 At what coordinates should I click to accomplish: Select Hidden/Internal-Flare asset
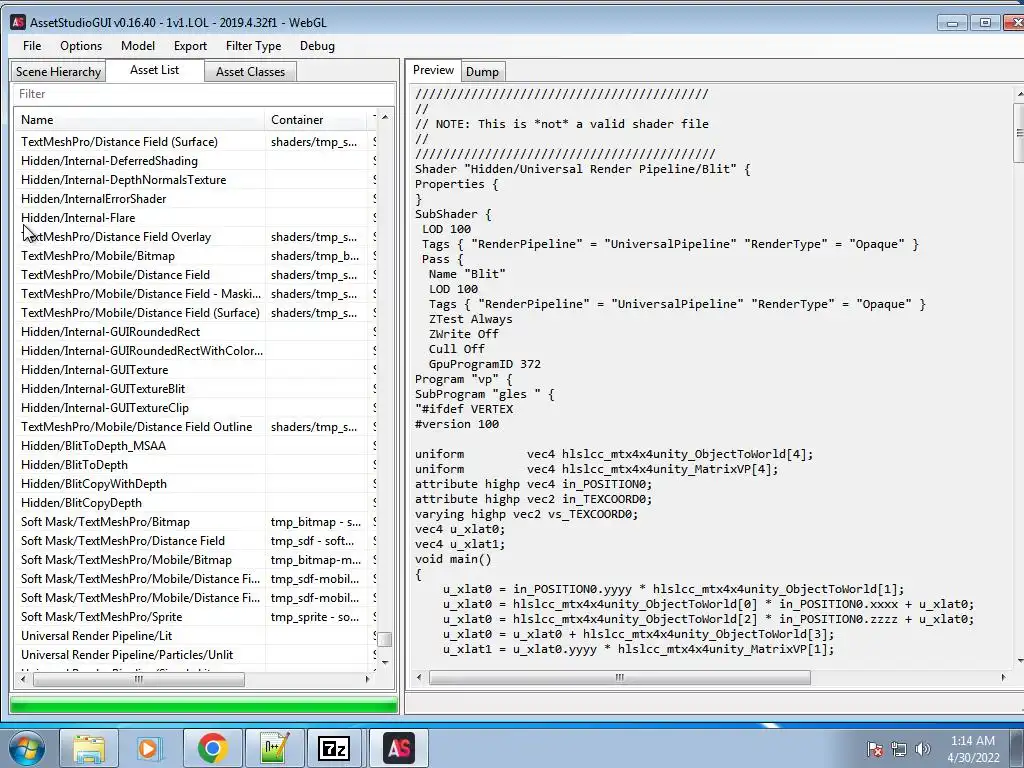[x=195, y=217]
